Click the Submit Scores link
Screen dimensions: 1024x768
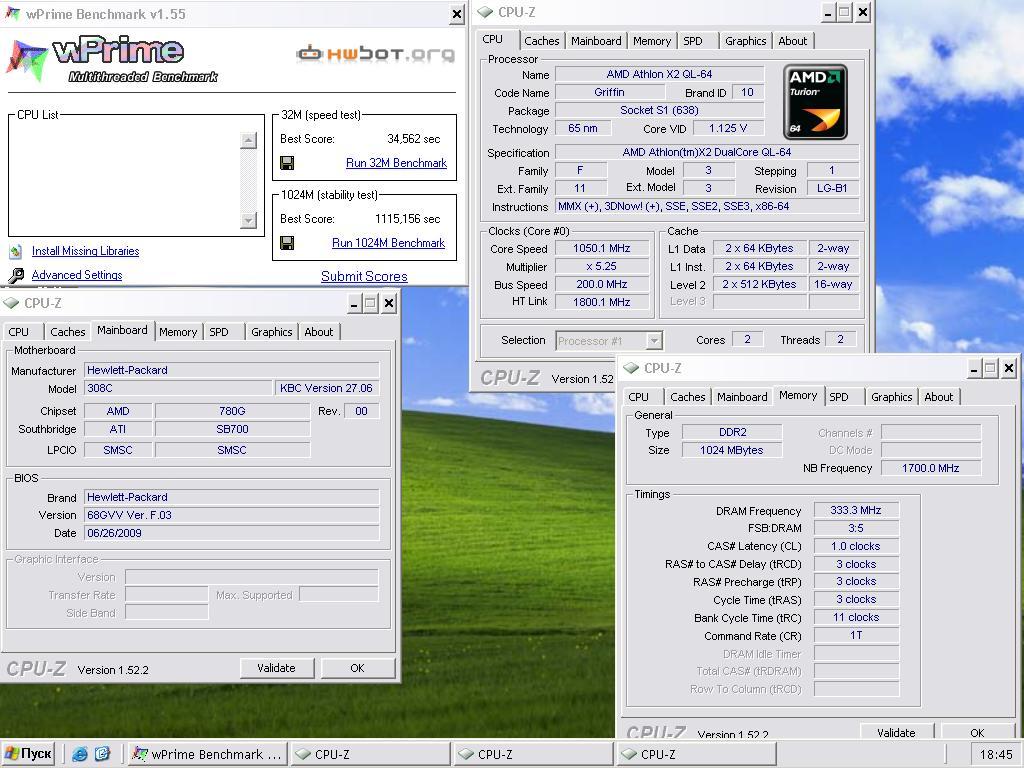coord(364,276)
